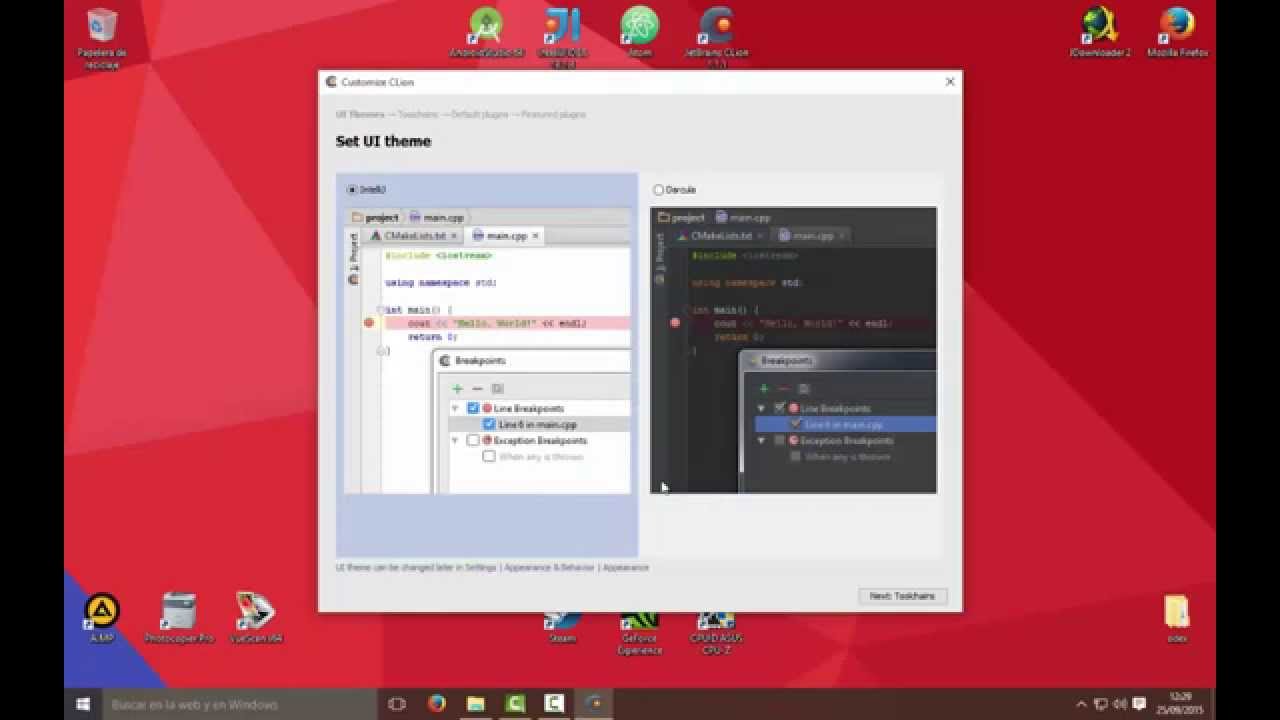Open File Explorer from the taskbar
1280x720 pixels.
coord(476,704)
